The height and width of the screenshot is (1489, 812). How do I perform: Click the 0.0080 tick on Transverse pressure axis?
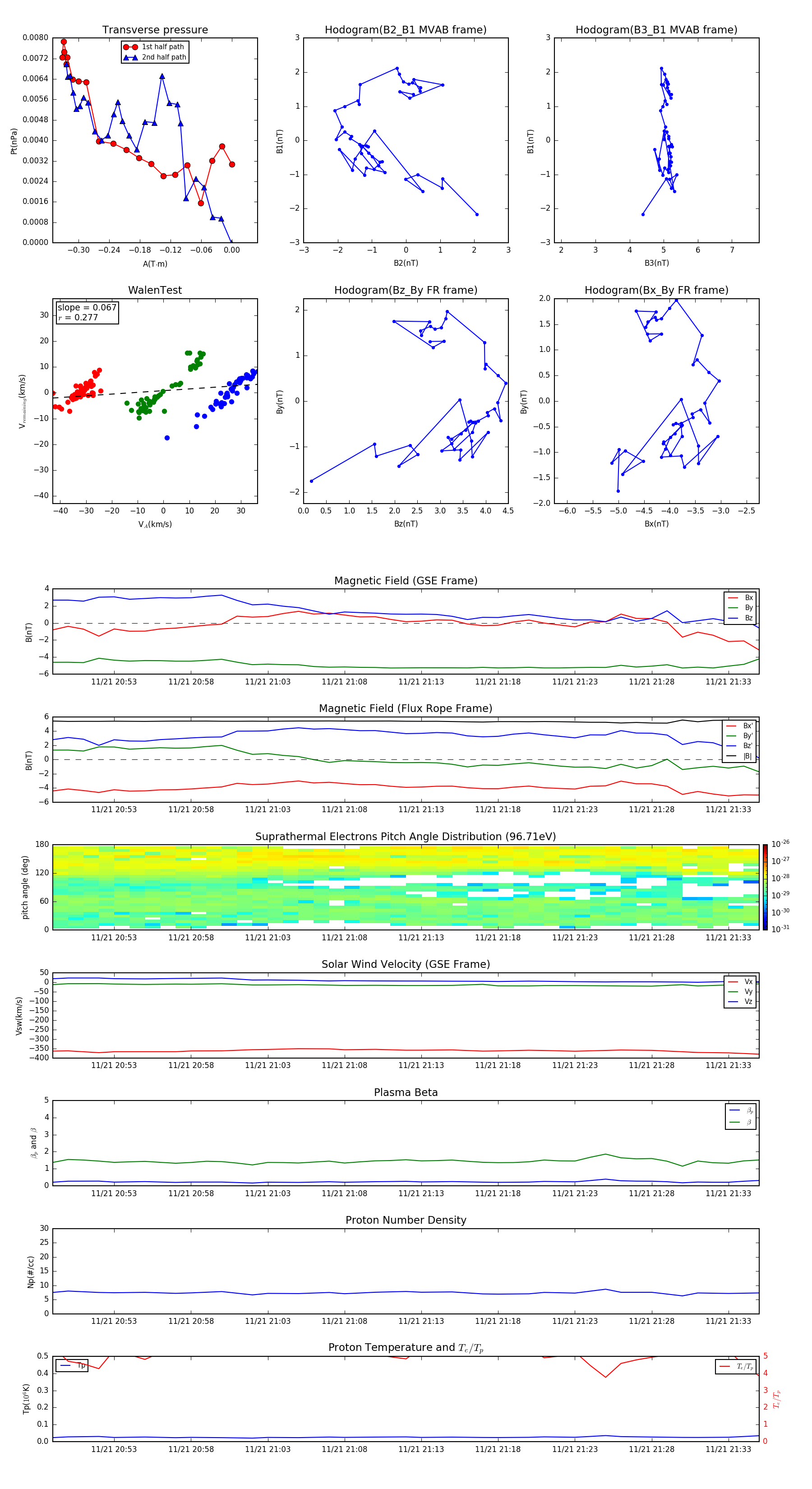point(35,37)
